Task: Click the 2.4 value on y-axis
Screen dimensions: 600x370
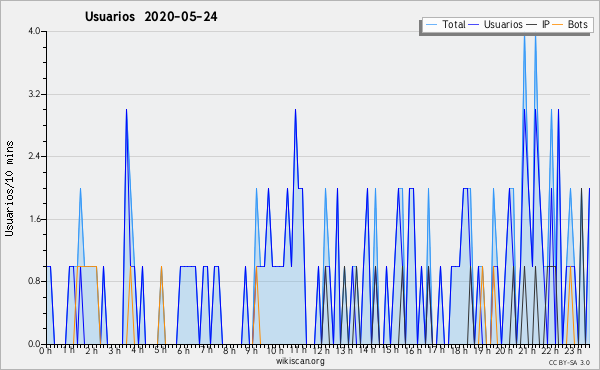Action: (x=34, y=156)
